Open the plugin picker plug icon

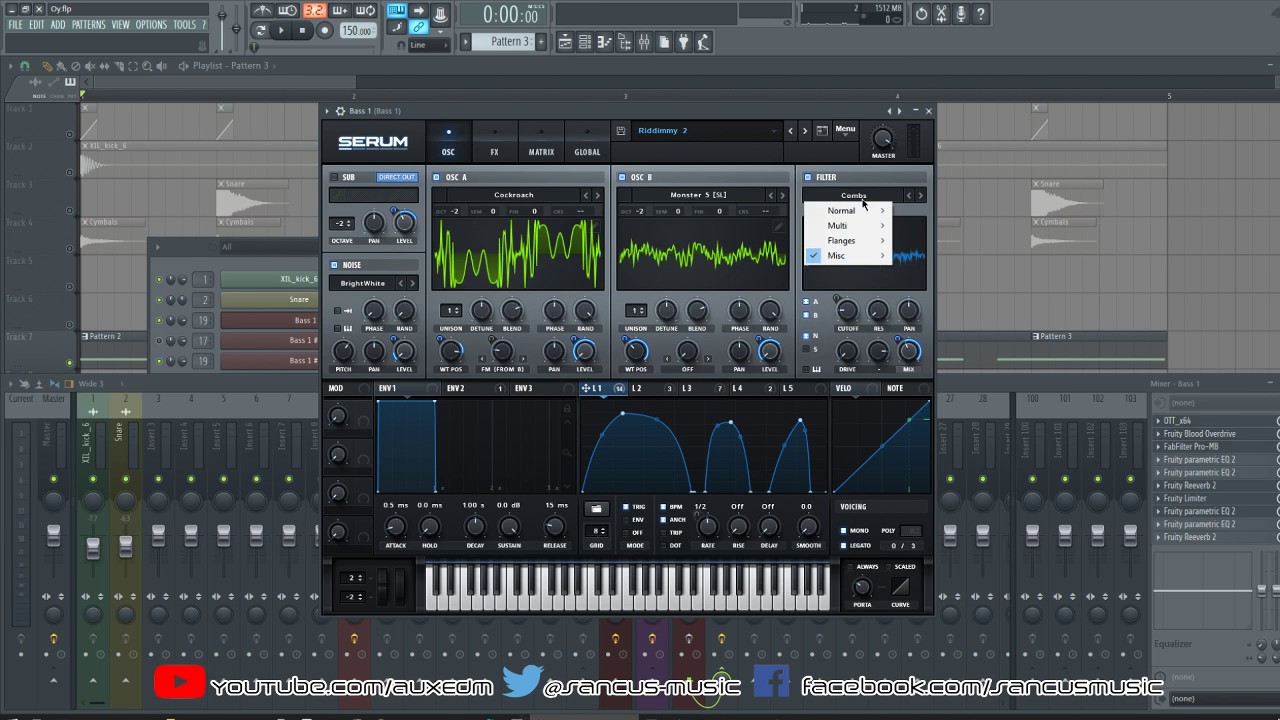point(684,42)
